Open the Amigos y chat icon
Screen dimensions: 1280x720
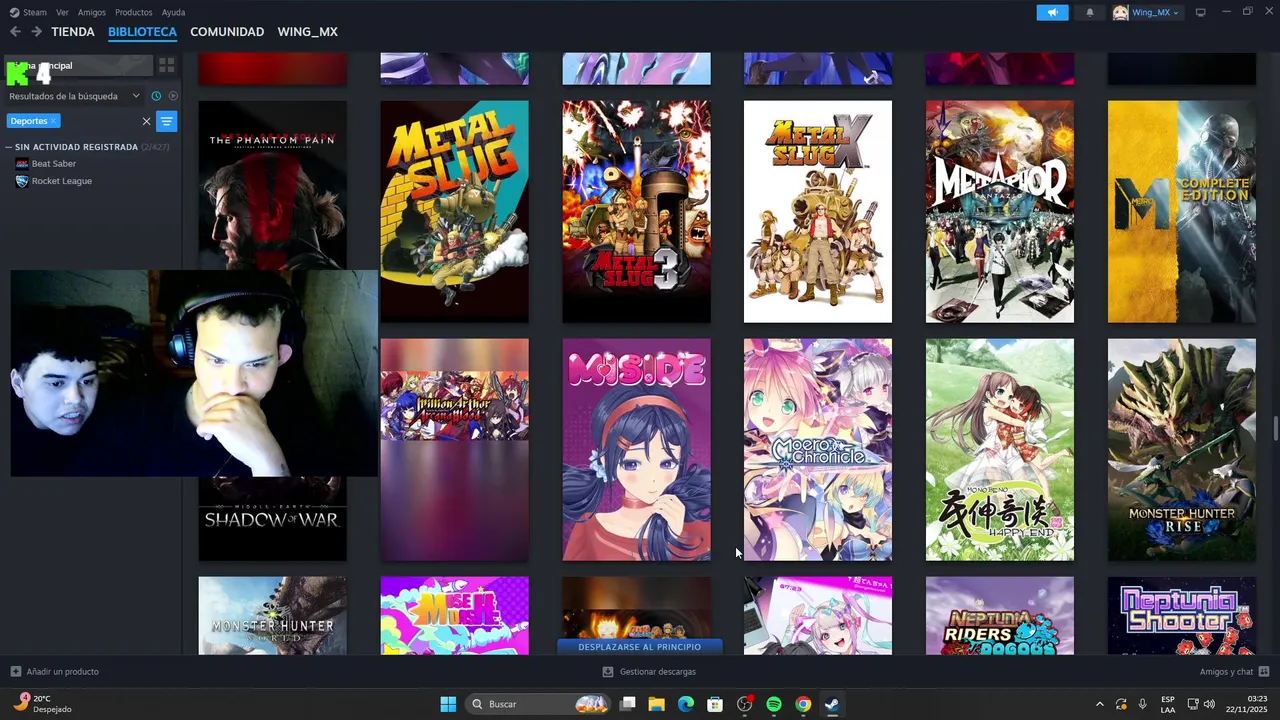1264,672
